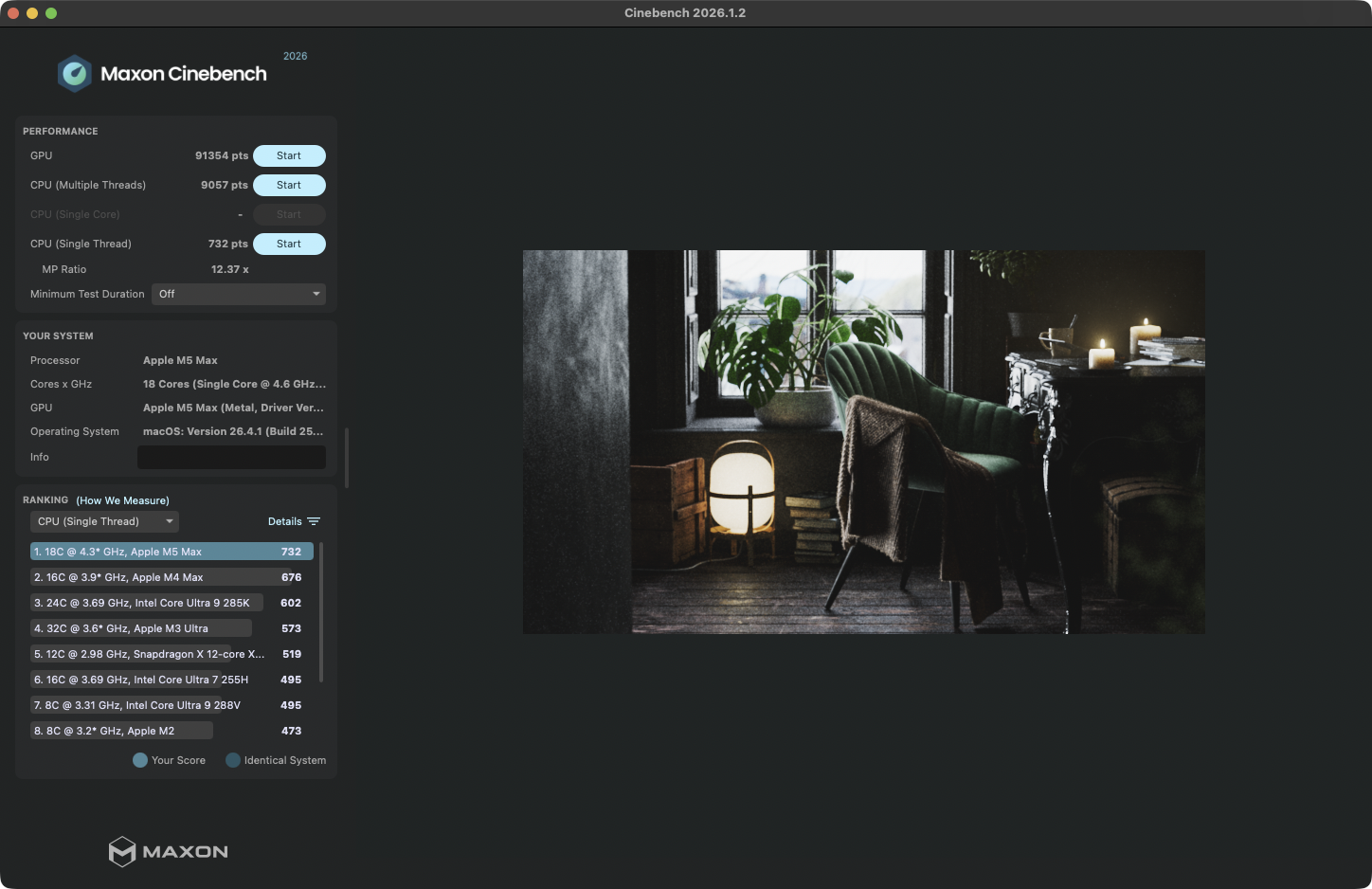Start the GPU benchmark
The height and width of the screenshot is (889, 1372).
pyautogui.click(x=289, y=155)
